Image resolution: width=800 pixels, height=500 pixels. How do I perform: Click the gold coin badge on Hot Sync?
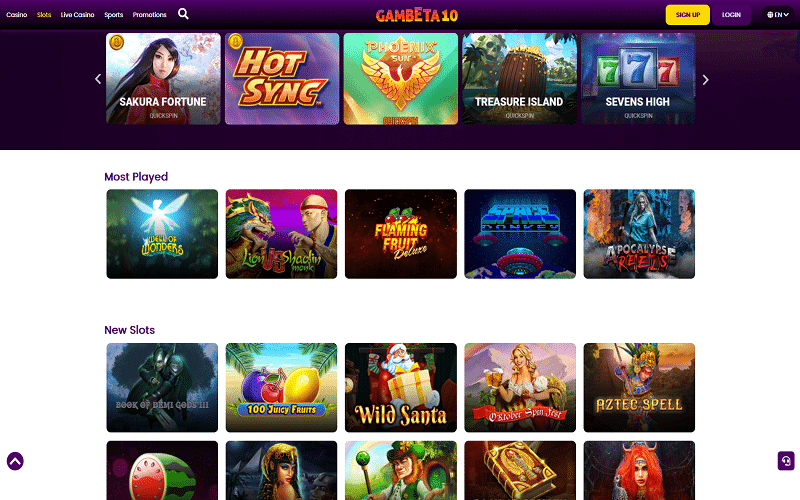235,41
